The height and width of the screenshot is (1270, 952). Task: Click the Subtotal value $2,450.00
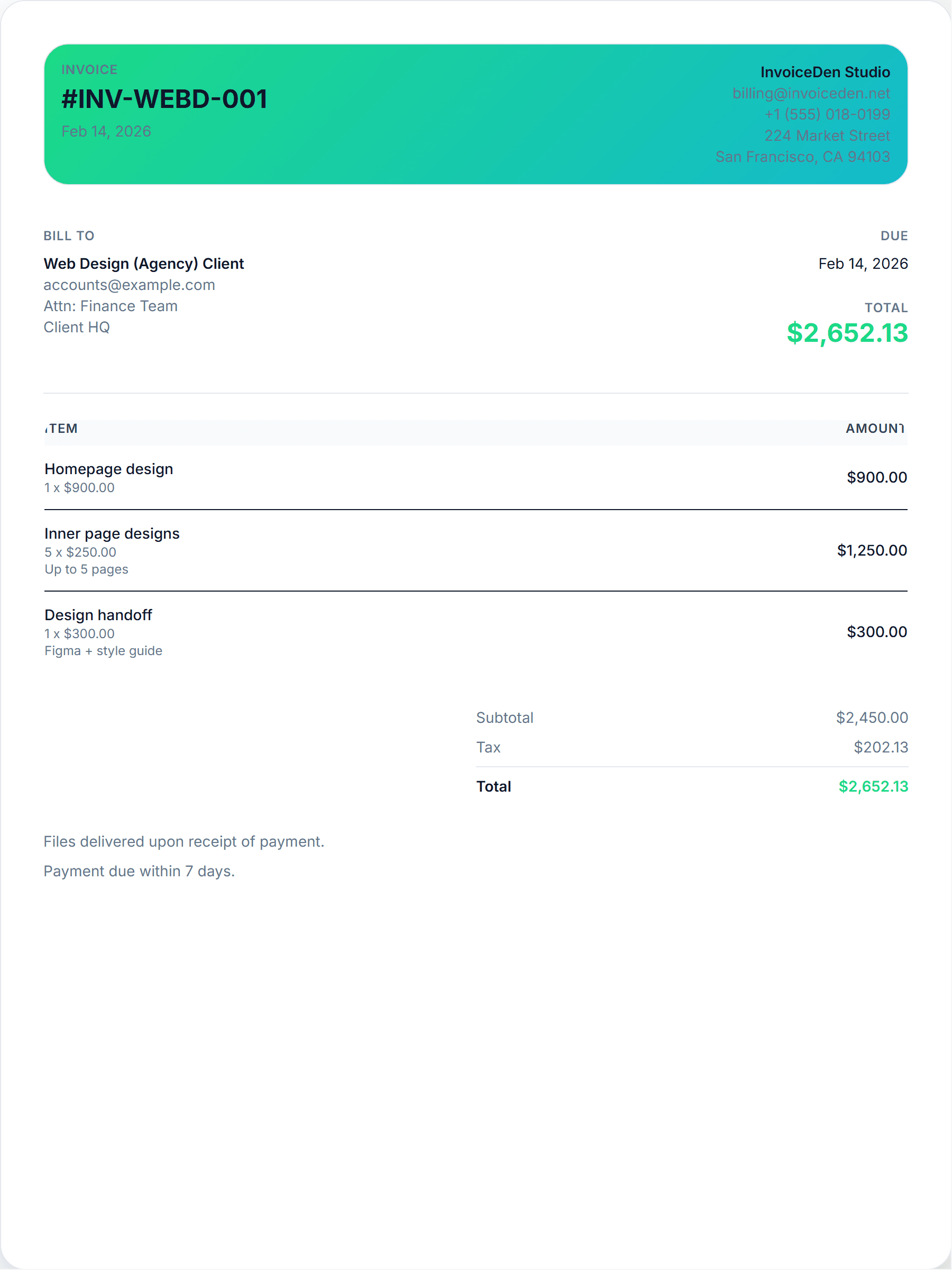pos(871,718)
